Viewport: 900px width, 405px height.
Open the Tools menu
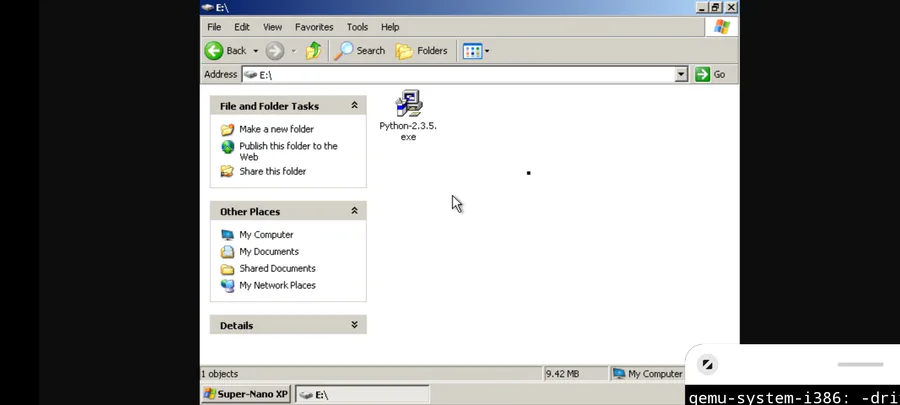357,27
